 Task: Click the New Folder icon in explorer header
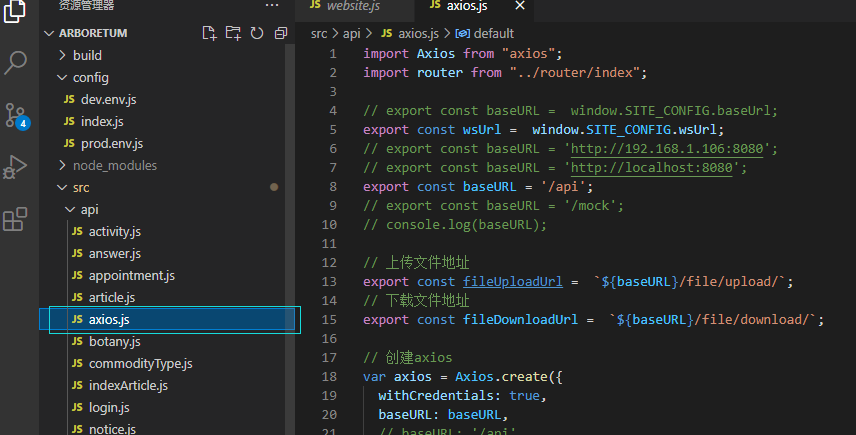(x=233, y=33)
